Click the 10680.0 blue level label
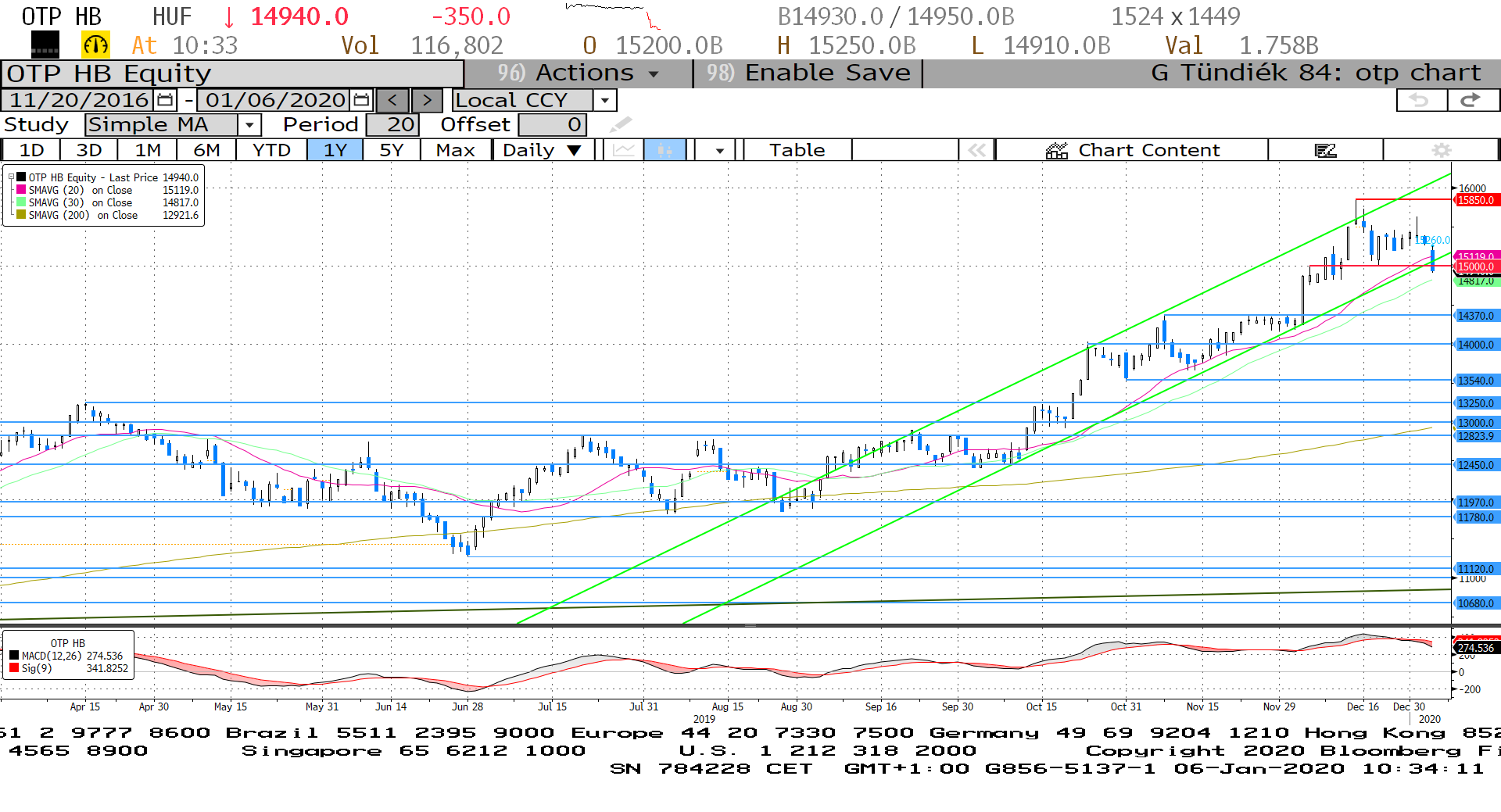The height and width of the screenshot is (812, 1501). pos(1476,603)
